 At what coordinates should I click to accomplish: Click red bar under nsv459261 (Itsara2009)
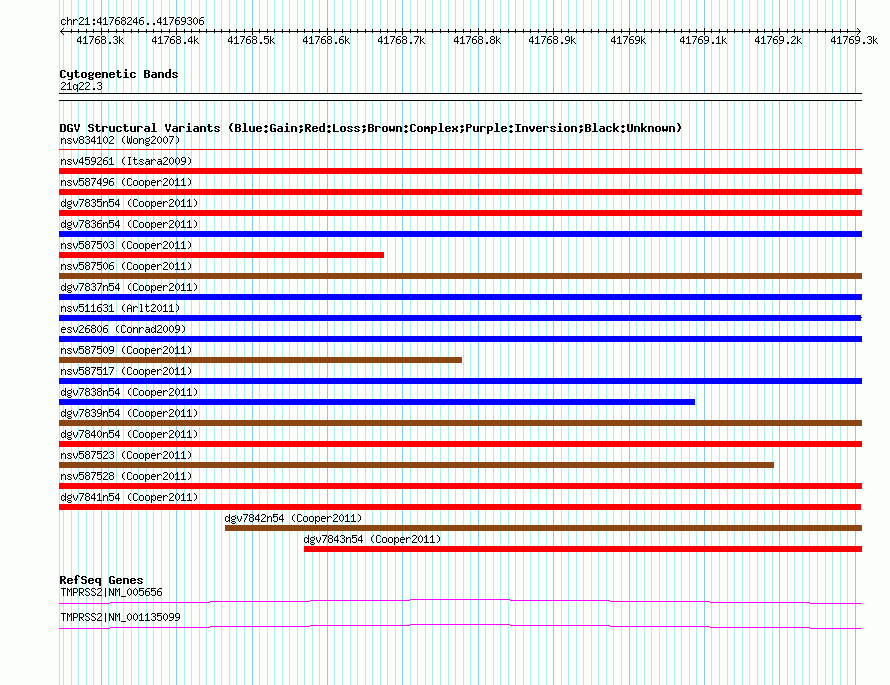(460, 171)
